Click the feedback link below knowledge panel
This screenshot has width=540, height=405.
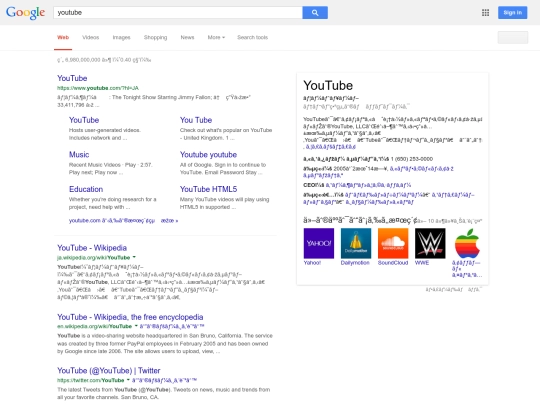point(454,290)
